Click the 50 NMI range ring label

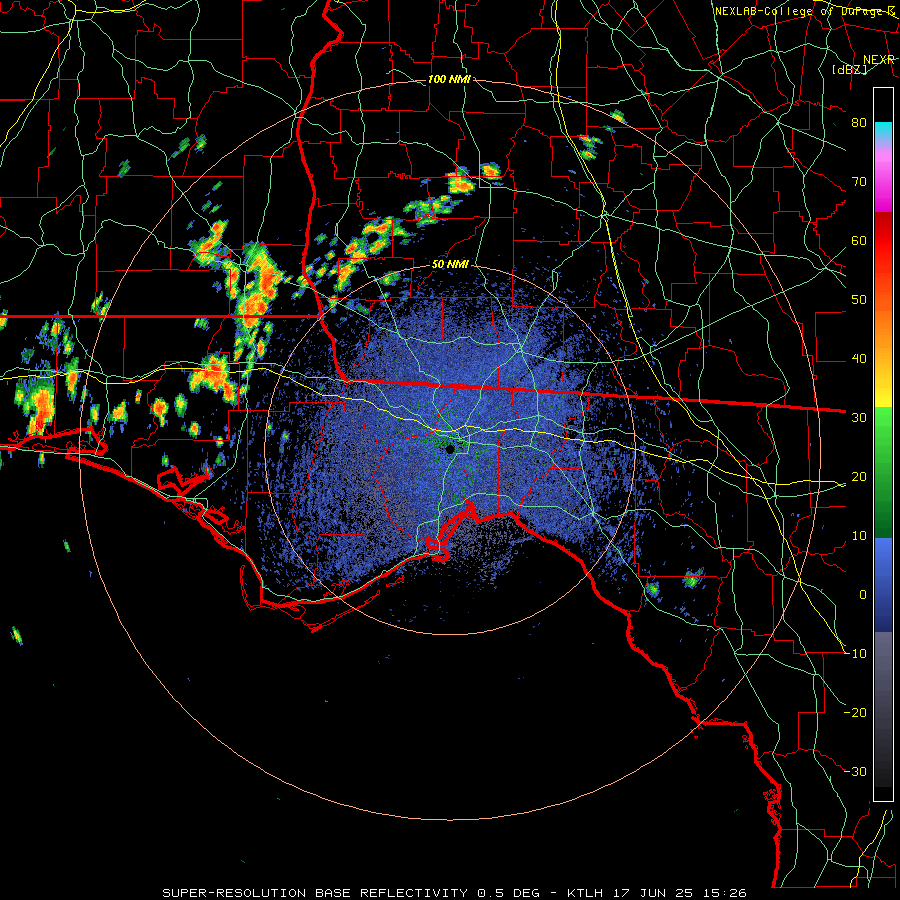[x=450, y=265]
